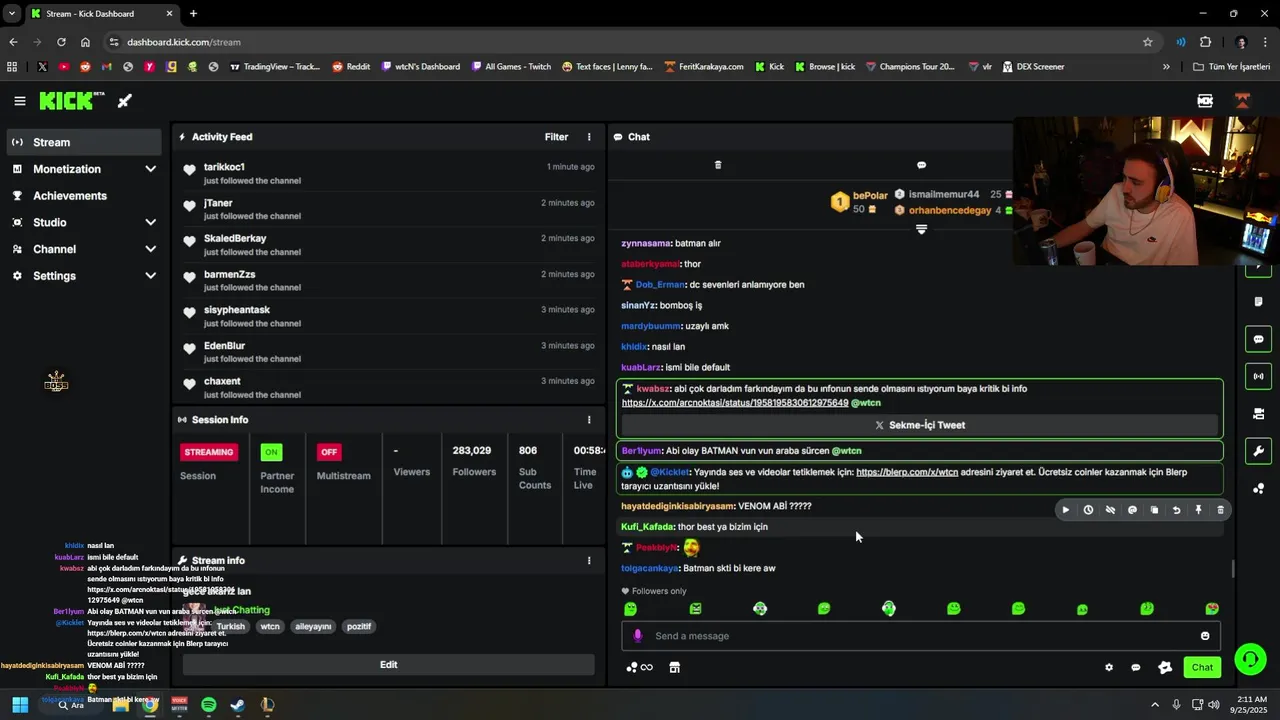Click the green Chat send button
Image resolution: width=1280 pixels, height=720 pixels.
(1202, 667)
